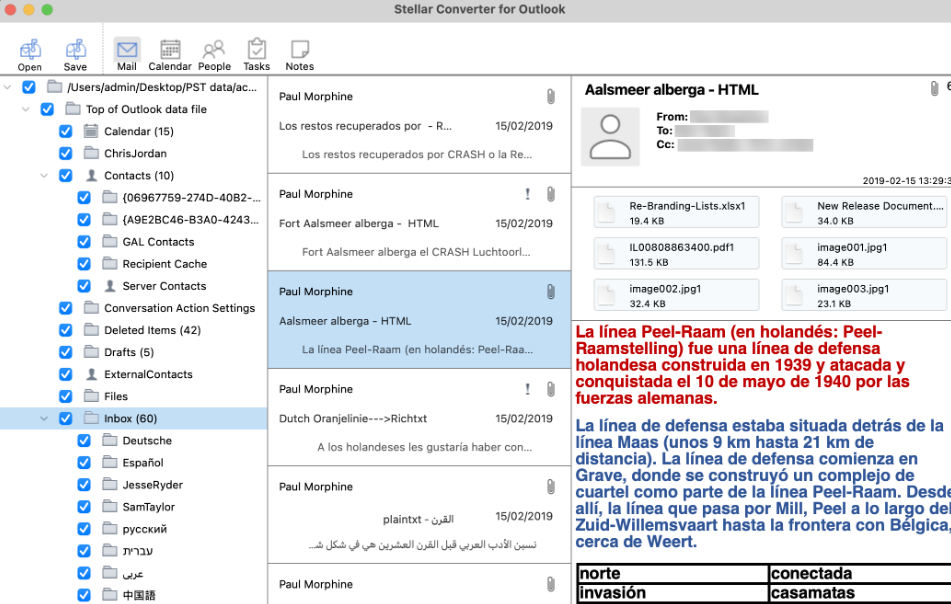Collapse the Inbox (60) folder

click(44, 418)
